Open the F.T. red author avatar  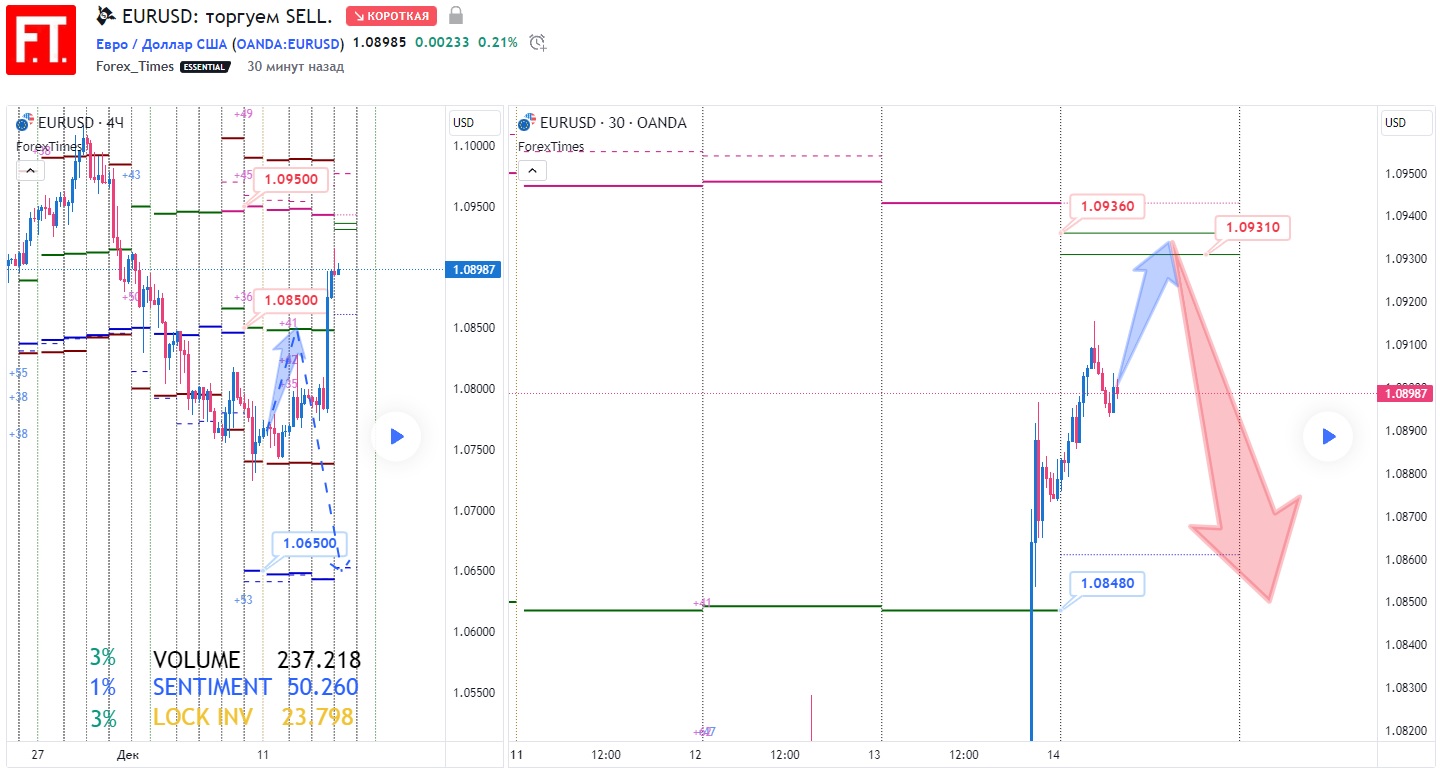pyautogui.click(x=41, y=40)
